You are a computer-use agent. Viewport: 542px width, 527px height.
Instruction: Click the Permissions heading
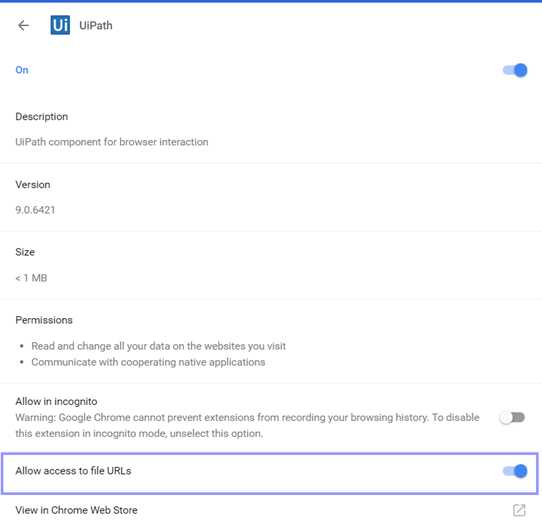click(44, 320)
